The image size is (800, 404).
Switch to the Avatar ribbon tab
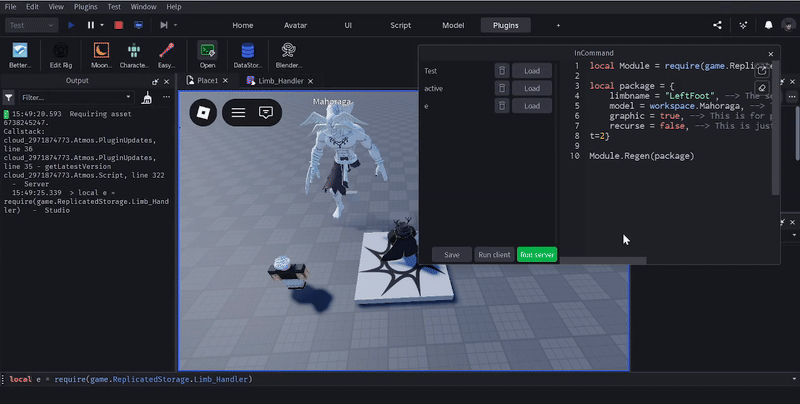[x=295, y=25]
